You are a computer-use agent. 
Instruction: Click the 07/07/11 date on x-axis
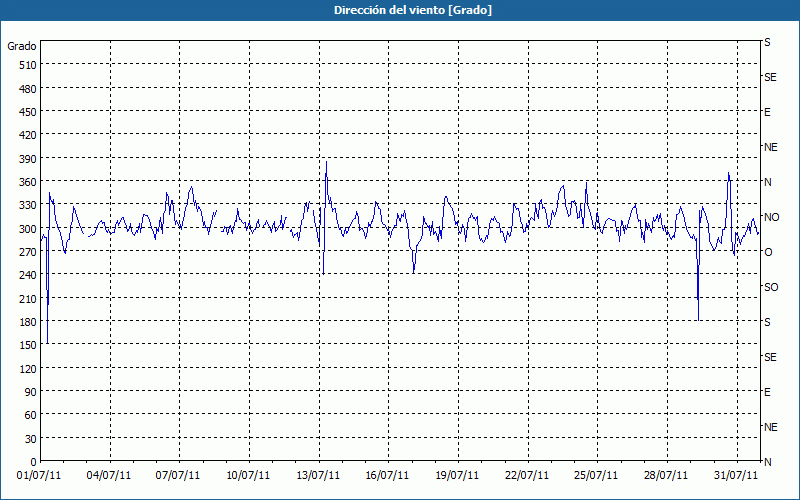pos(178,476)
